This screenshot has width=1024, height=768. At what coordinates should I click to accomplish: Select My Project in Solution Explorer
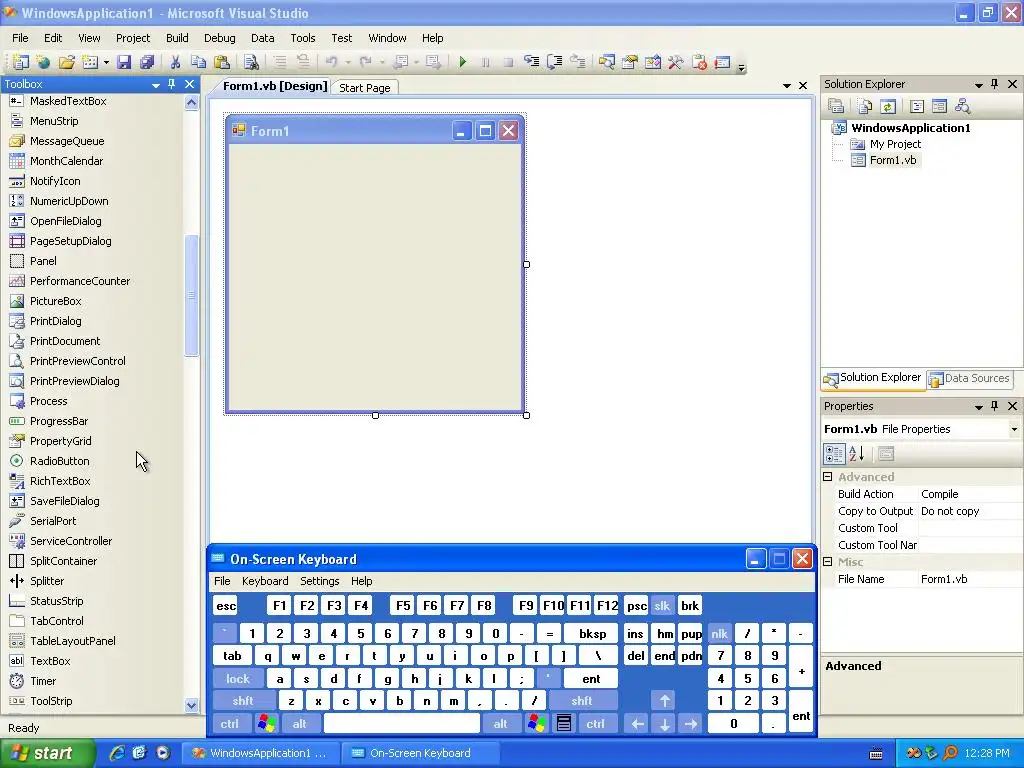click(895, 144)
